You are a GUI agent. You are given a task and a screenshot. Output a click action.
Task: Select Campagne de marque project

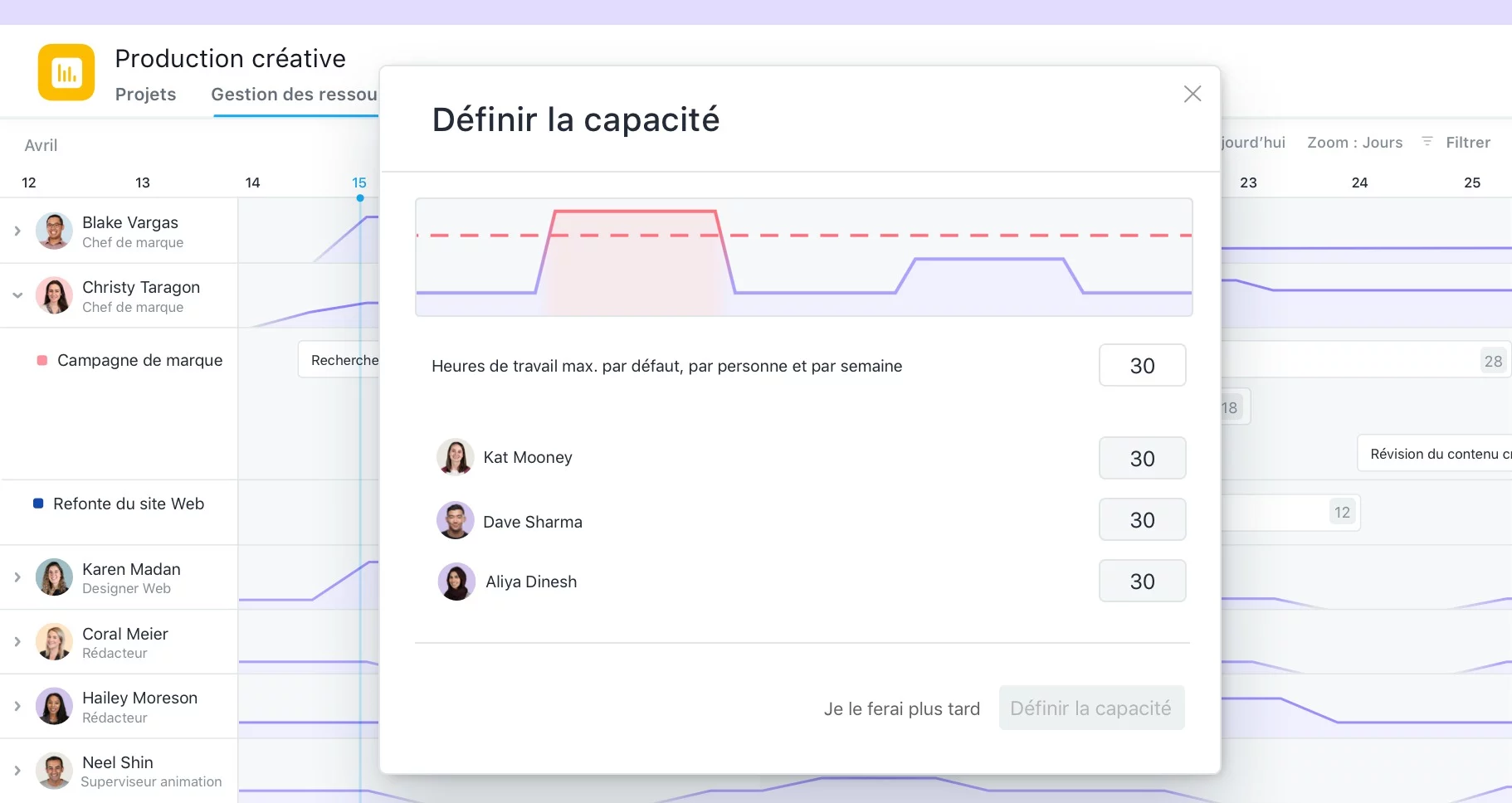click(139, 360)
